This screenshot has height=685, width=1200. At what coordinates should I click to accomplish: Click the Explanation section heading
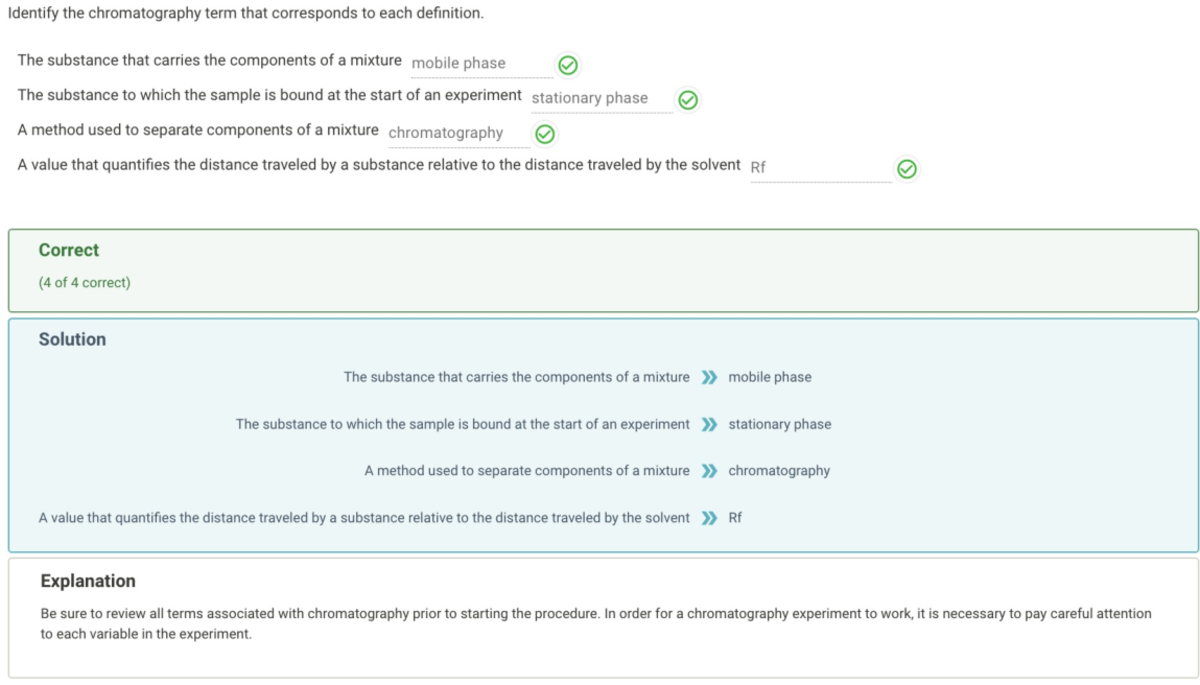(x=88, y=581)
